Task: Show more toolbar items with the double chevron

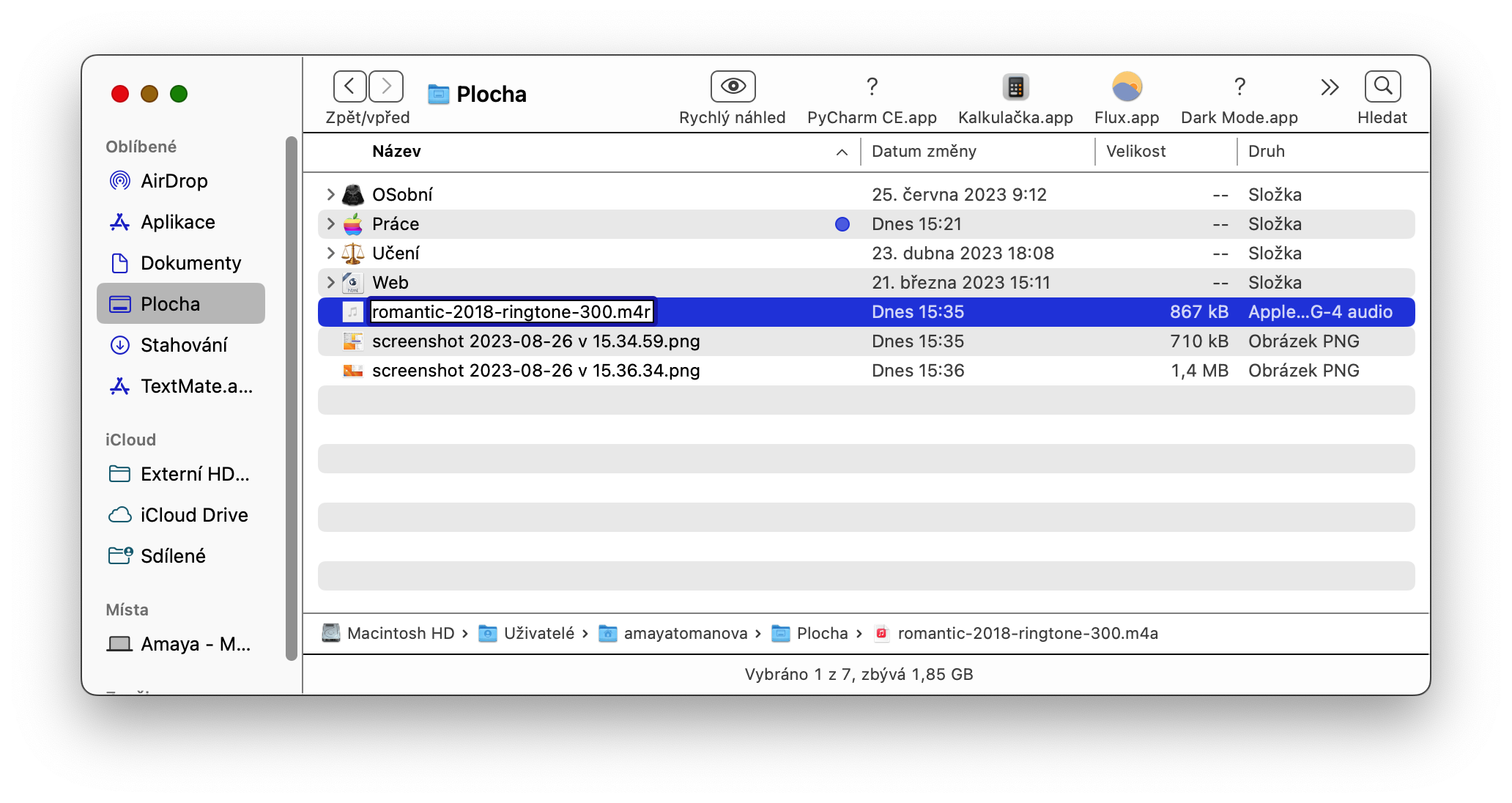Action: [1330, 87]
